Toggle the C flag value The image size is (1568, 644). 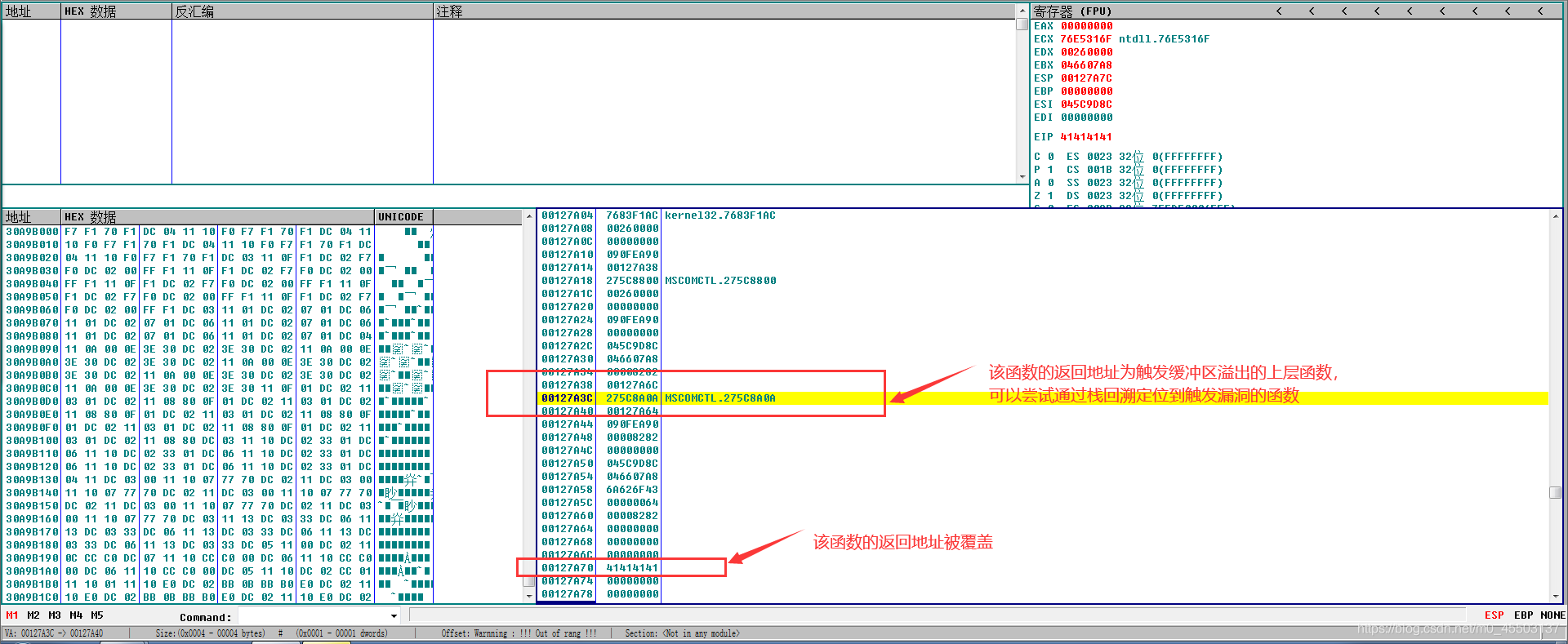(1051, 157)
